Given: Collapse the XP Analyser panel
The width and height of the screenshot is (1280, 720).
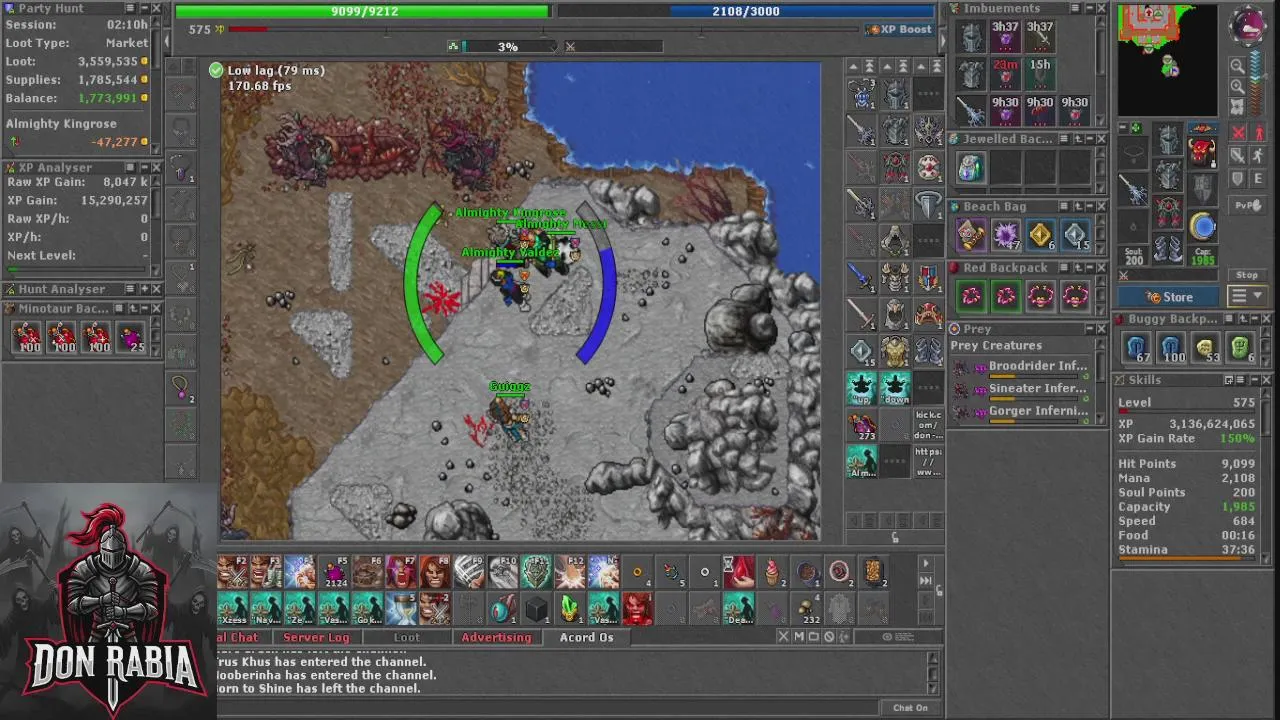Looking at the screenshot, I should (x=143, y=167).
